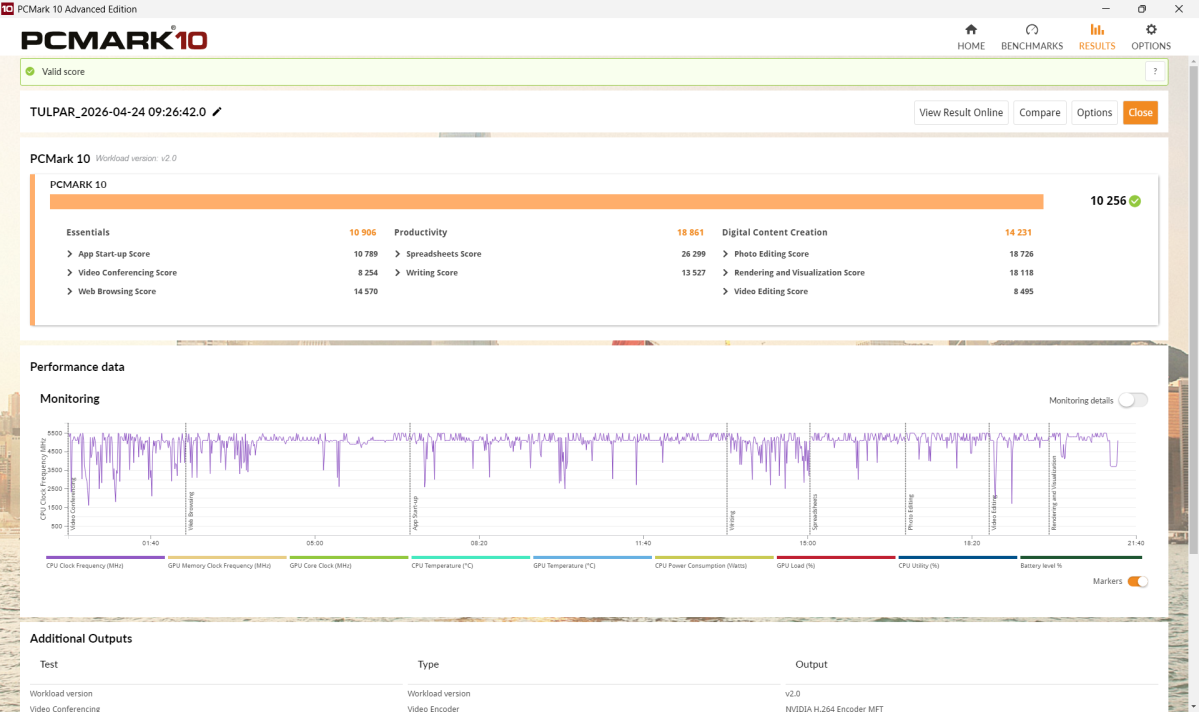Turn off the Markers toggle
Image resolution: width=1199 pixels, height=712 pixels.
coord(1138,581)
